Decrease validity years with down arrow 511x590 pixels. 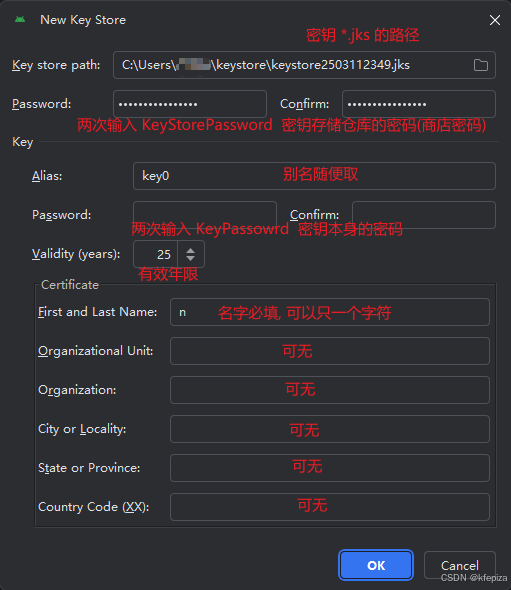190,259
